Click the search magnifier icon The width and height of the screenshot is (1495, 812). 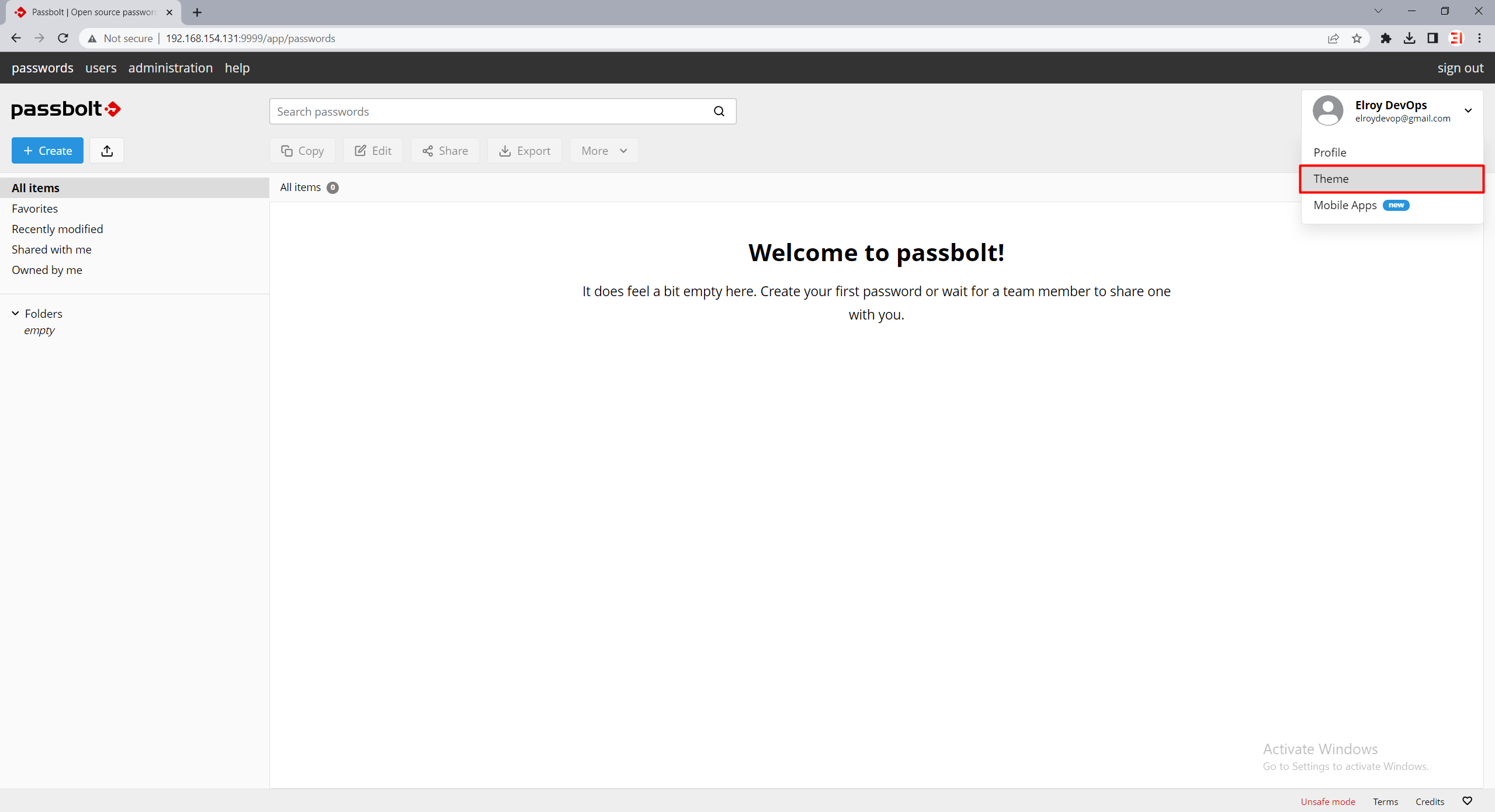pos(719,112)
